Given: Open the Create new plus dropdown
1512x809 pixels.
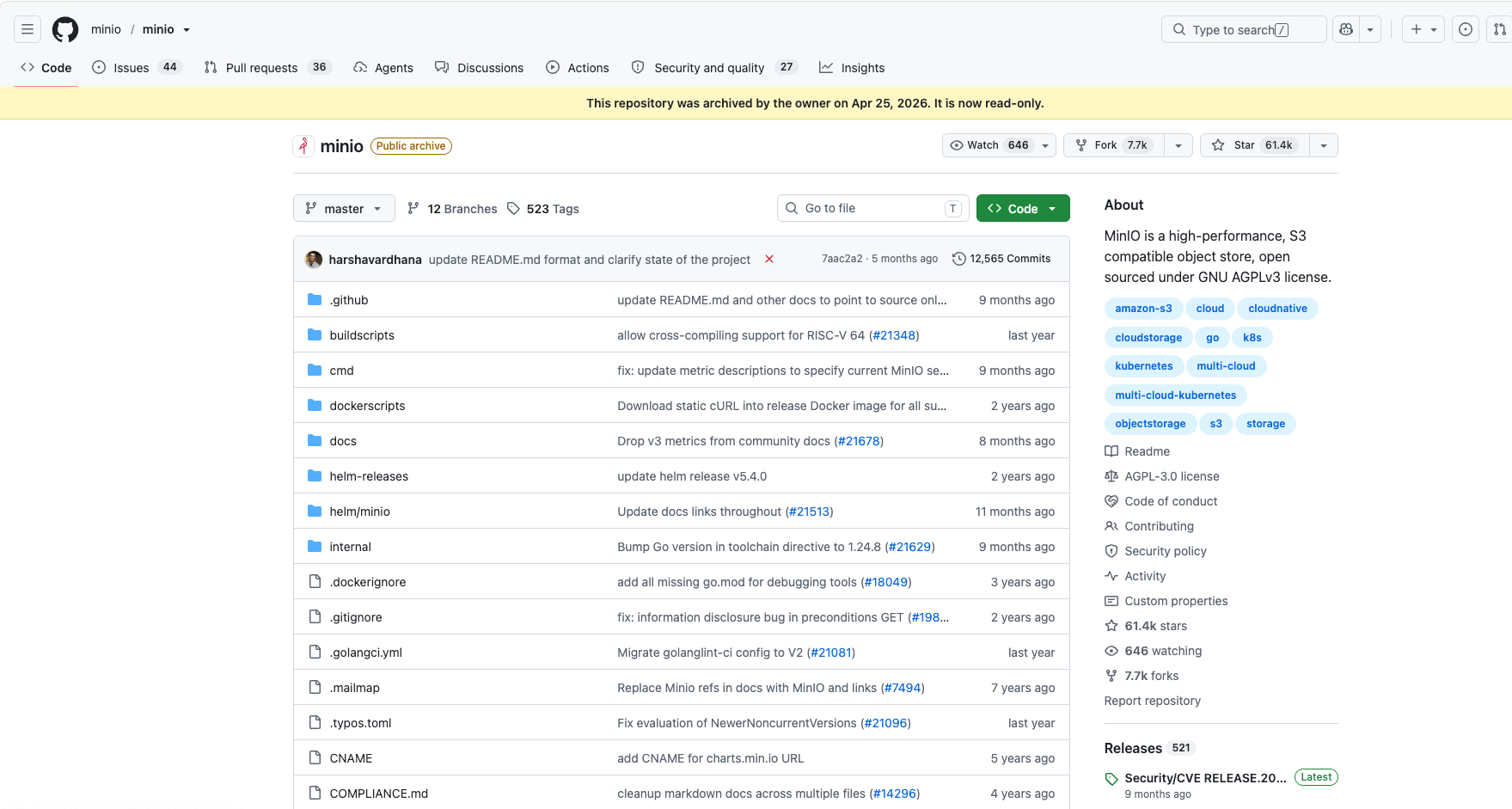Looking at the screenshot, I should coord(1423,29).
